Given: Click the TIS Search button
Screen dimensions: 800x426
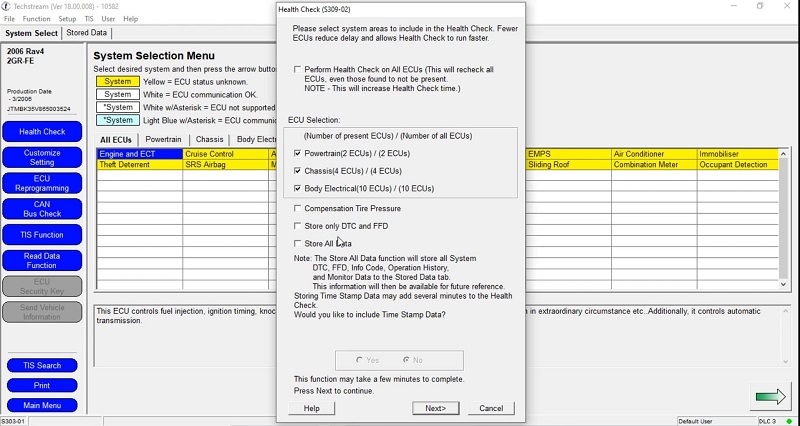Looking at the screenshot, I should pos(42,365).
